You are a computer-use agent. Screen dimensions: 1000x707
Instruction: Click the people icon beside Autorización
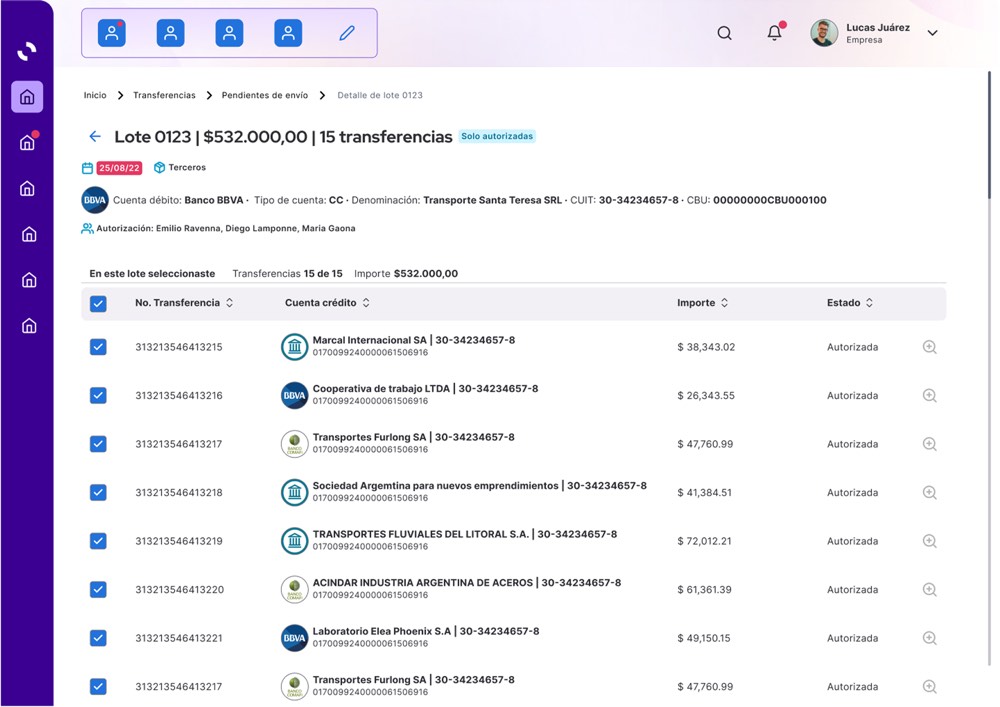pos(87,228)
